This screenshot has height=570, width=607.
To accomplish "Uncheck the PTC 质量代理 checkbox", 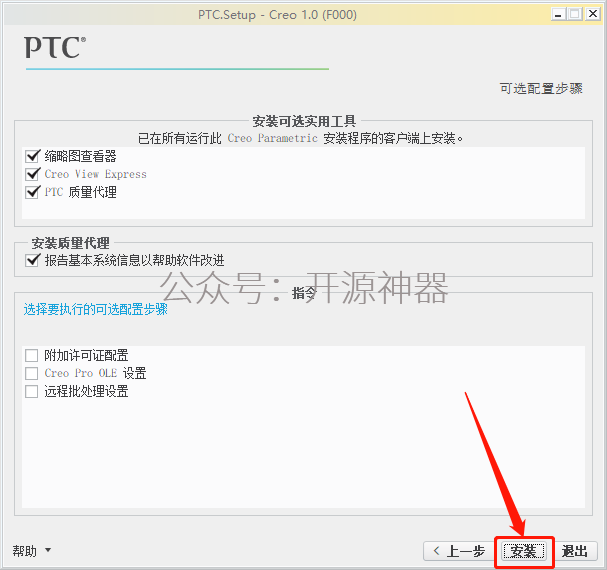I will point(32,192).
